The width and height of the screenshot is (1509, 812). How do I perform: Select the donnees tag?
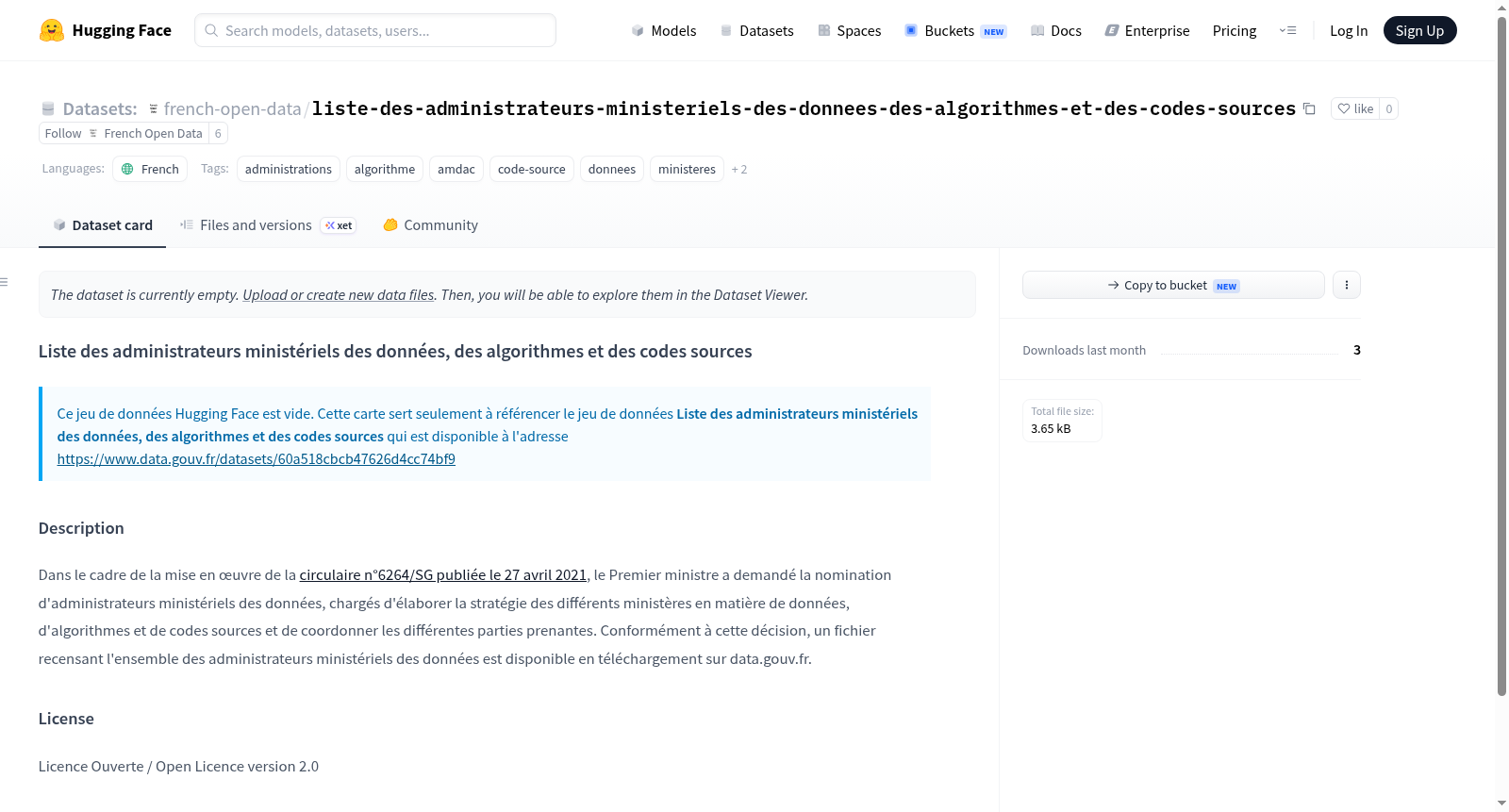tap(612, 169)
